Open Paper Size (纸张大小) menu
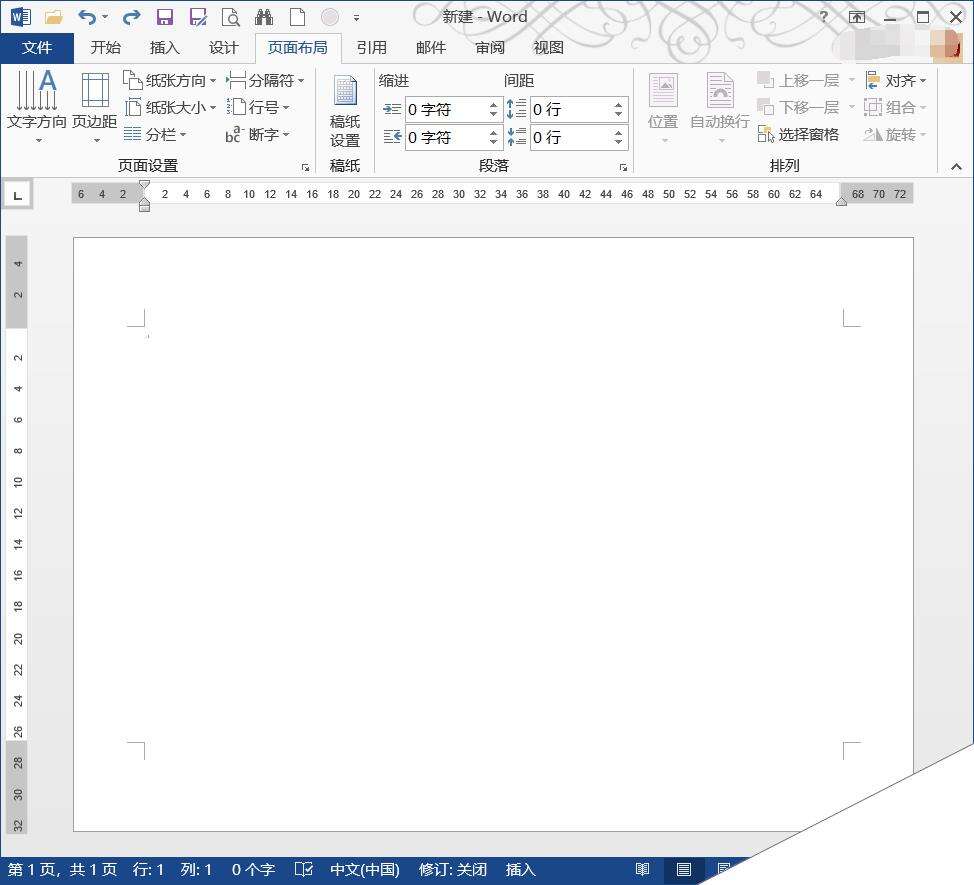This screenshot has height=885, width=974. point(170,107)
